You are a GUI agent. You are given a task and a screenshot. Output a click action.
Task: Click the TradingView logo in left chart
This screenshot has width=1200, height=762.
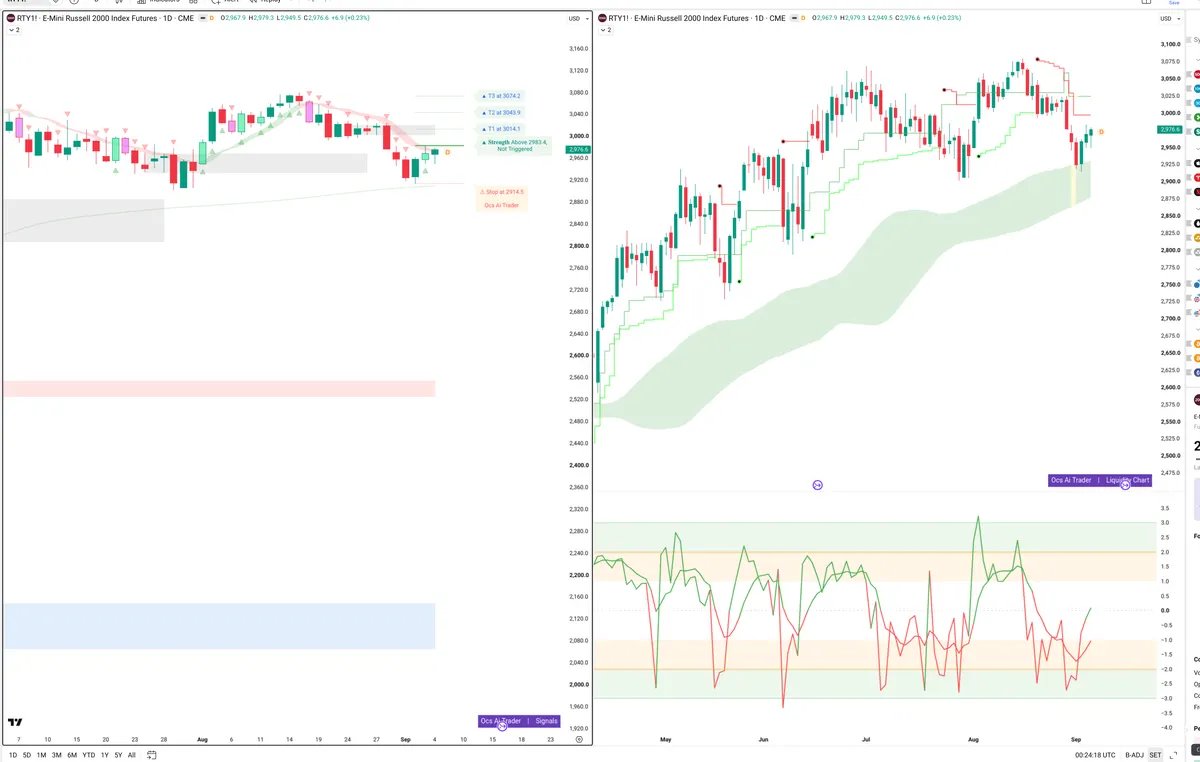pyautogui.click(x=15, y=721)
